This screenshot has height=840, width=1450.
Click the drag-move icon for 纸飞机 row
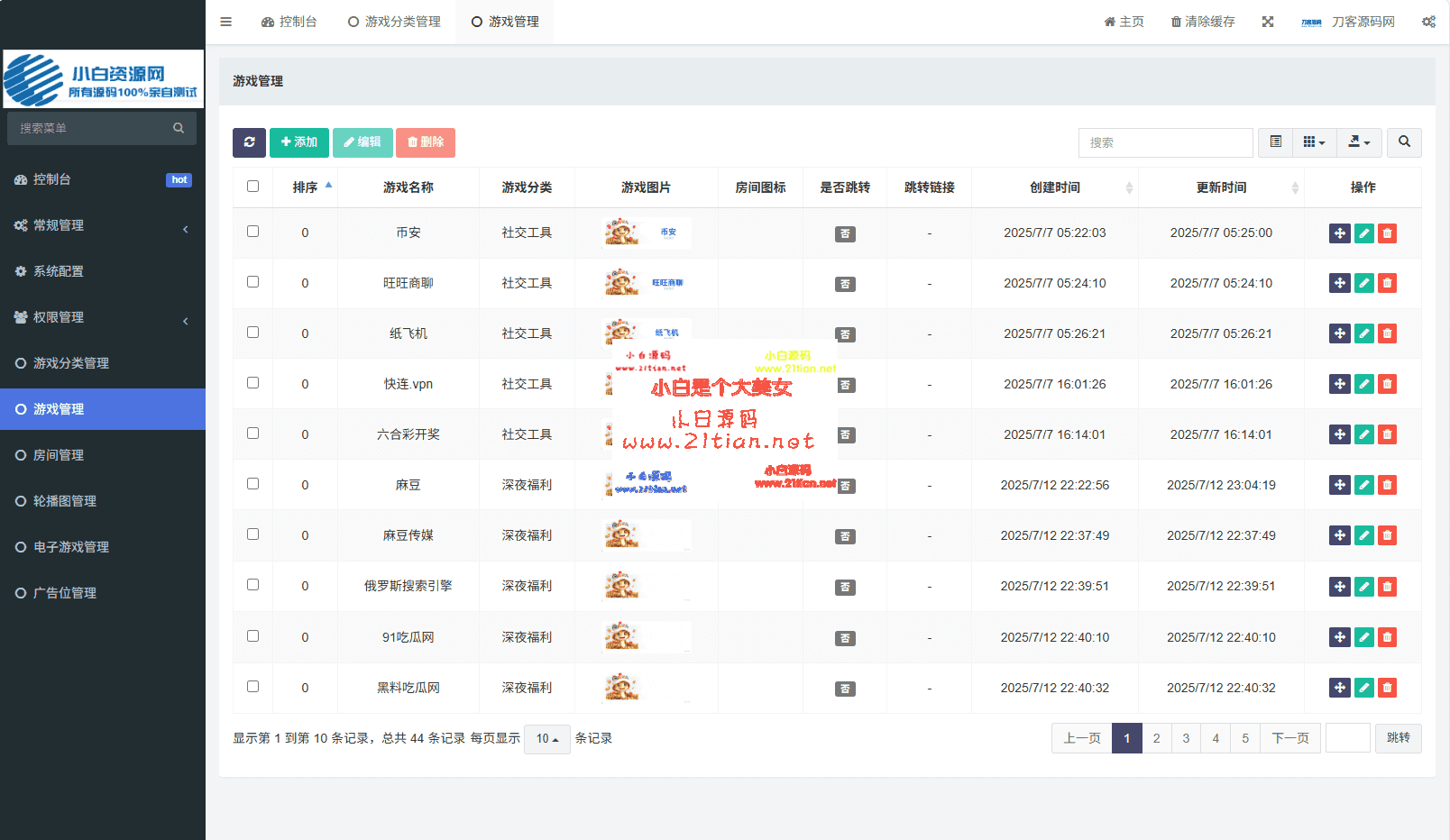pyautogui.click(x=1339, y=333)
